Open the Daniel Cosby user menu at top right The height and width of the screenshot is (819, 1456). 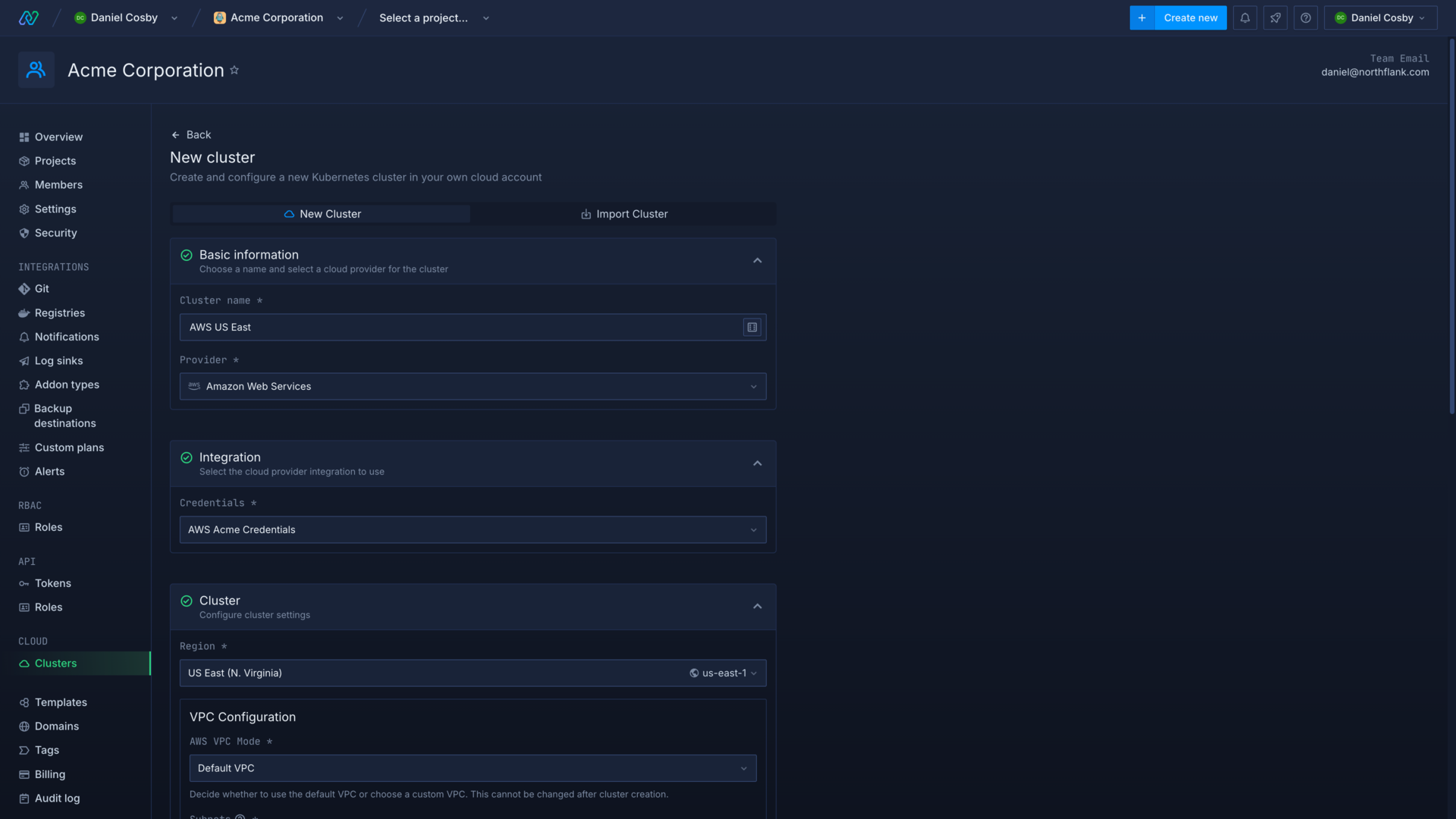point(1380,17)
